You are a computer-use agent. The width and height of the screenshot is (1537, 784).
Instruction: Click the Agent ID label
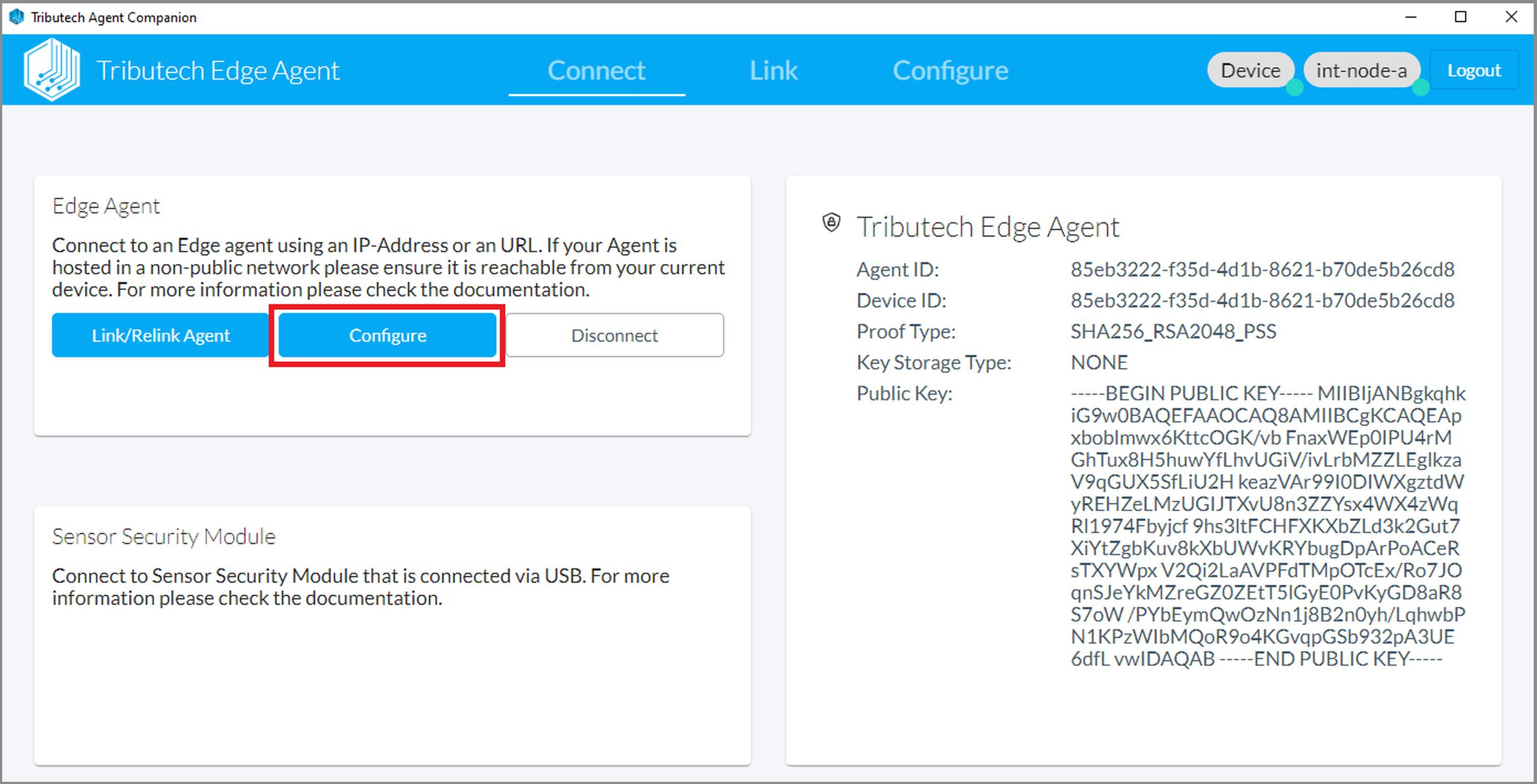[x=897, y=270]
